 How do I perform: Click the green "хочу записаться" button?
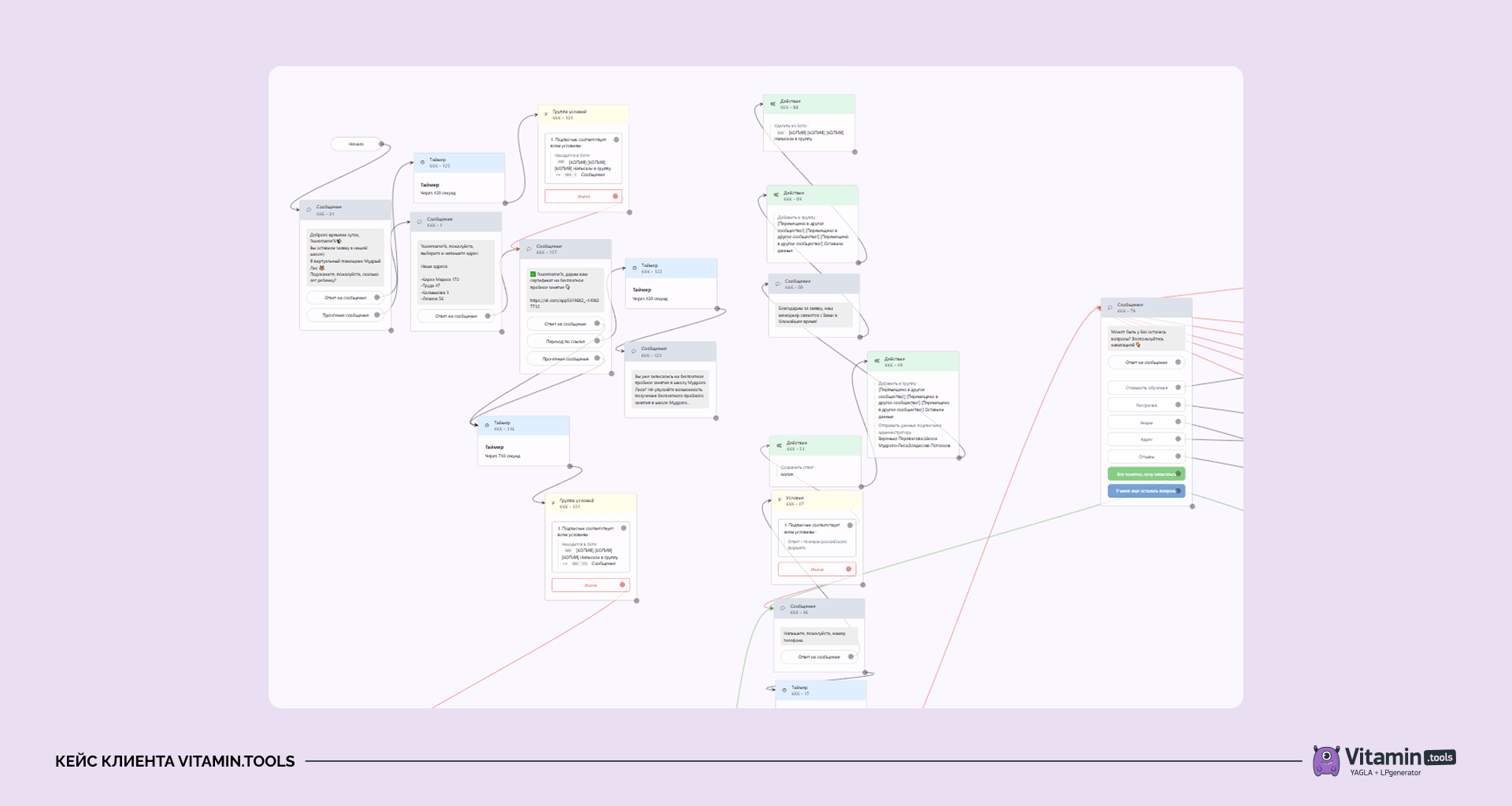(1146, 474)
